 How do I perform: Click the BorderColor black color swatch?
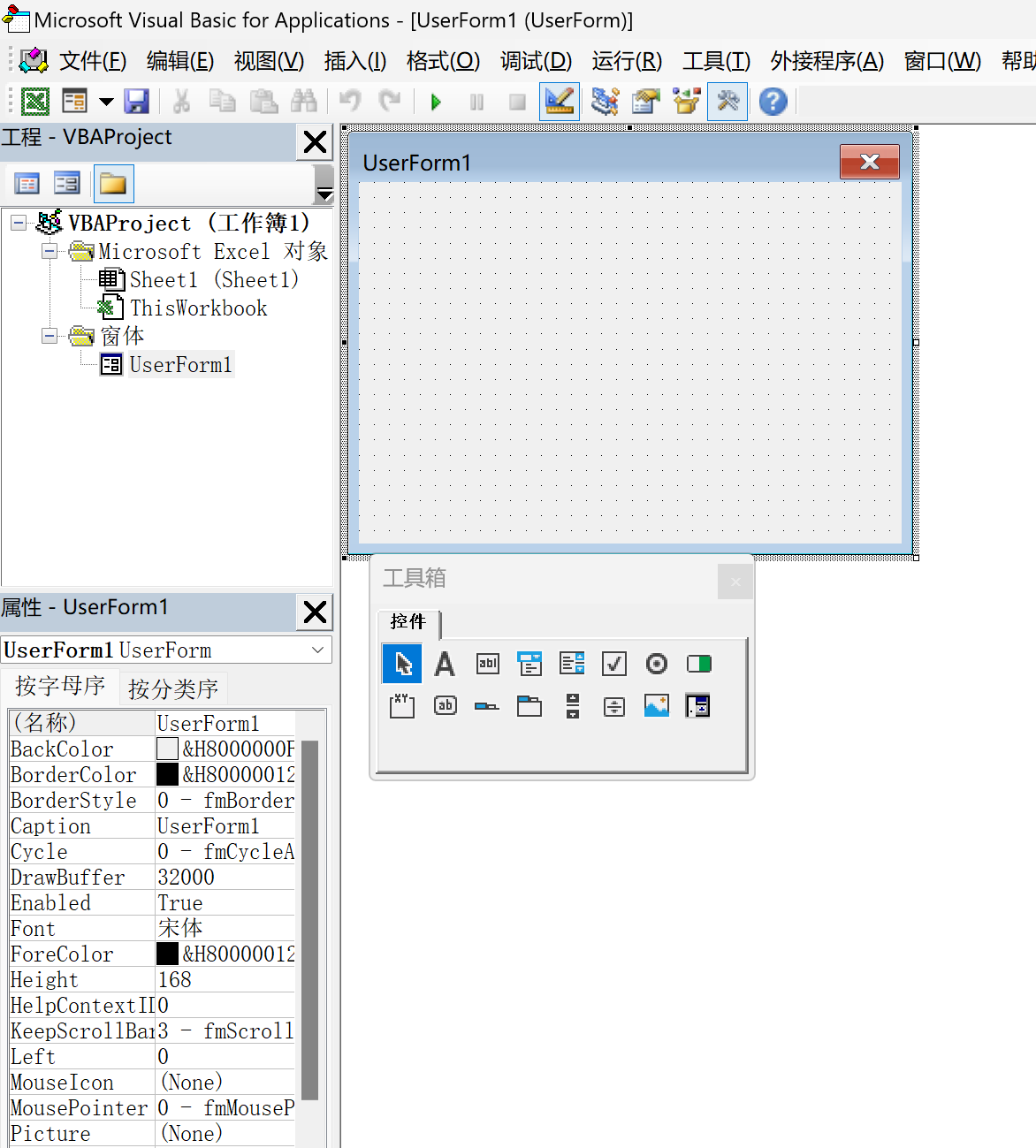[167, 774]
